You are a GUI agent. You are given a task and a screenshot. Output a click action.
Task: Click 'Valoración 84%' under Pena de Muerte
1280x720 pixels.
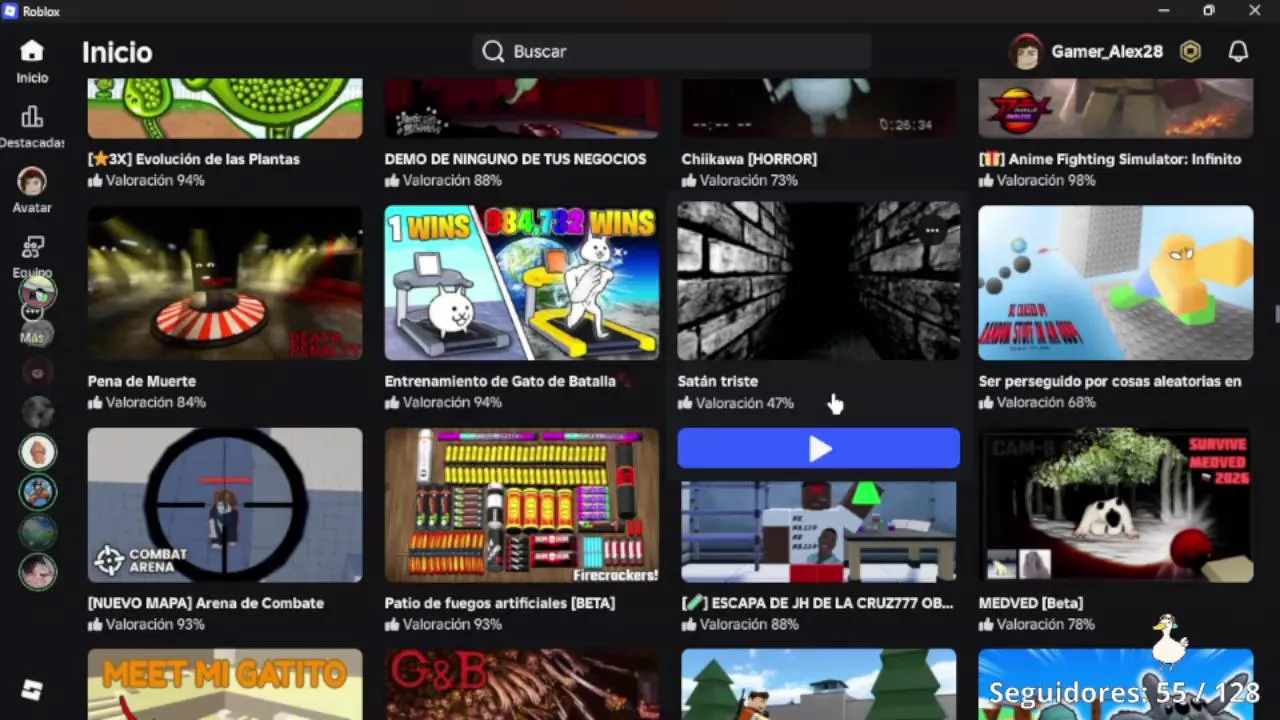[x=155, y=402]
